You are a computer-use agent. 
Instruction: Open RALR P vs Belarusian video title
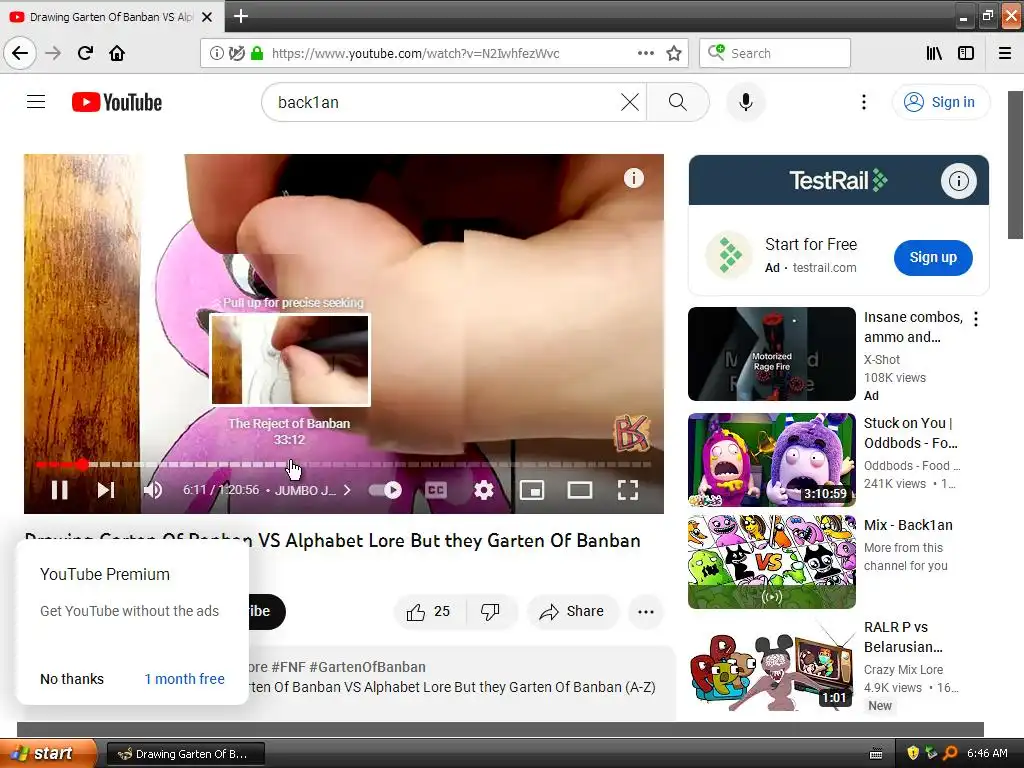click(x=903, y=637)
